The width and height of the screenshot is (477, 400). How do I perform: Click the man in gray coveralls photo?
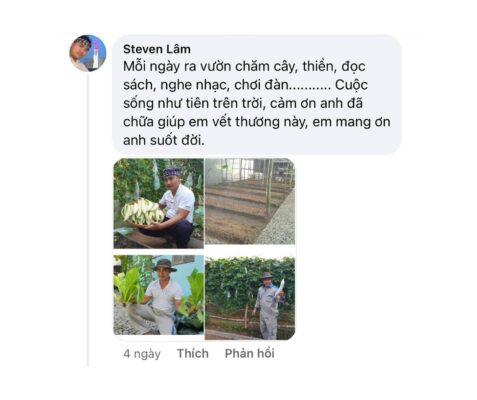click(268, 305)
